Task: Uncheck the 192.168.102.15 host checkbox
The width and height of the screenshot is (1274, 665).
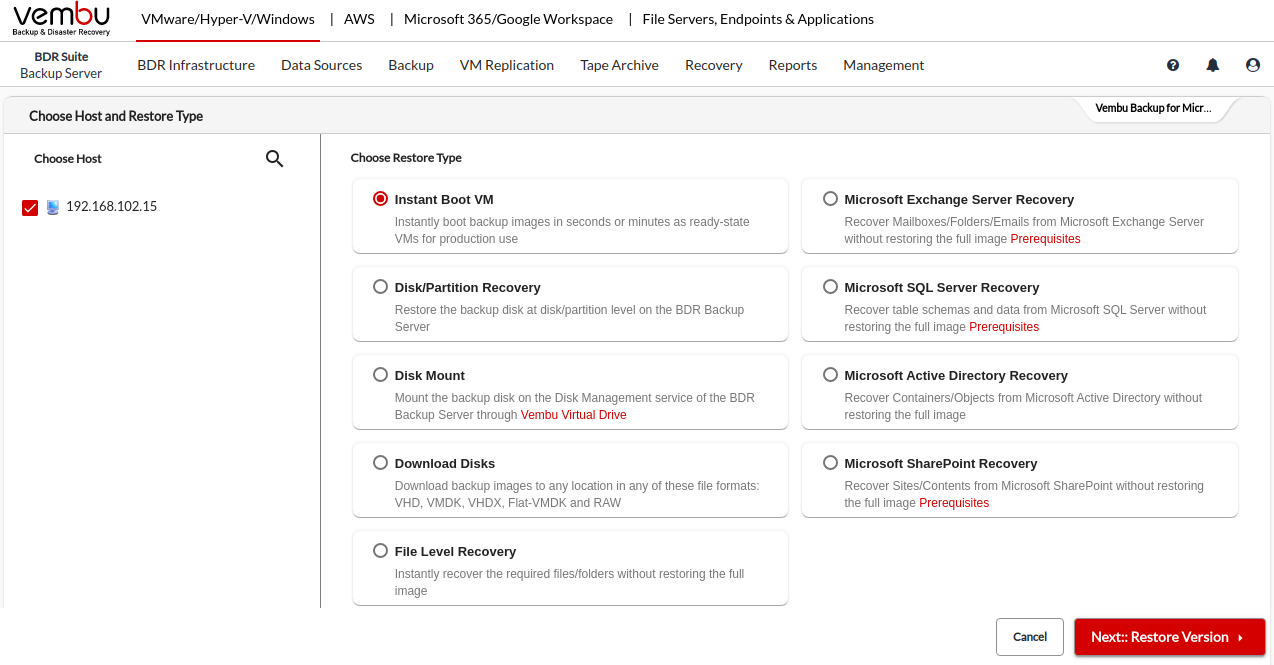Action: [x=30, y=208]
